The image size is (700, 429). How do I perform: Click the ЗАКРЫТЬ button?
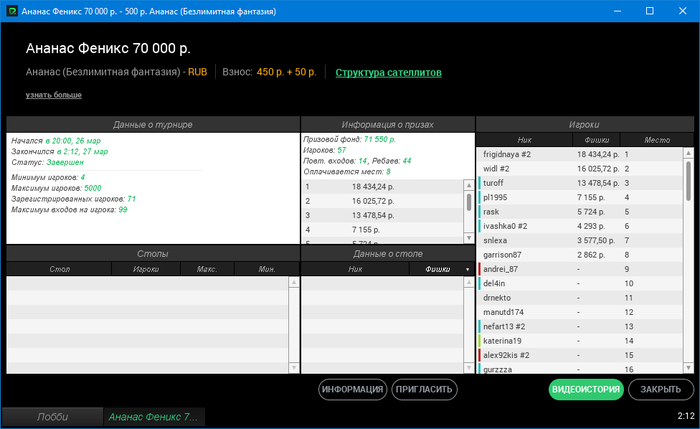point(661,389)
